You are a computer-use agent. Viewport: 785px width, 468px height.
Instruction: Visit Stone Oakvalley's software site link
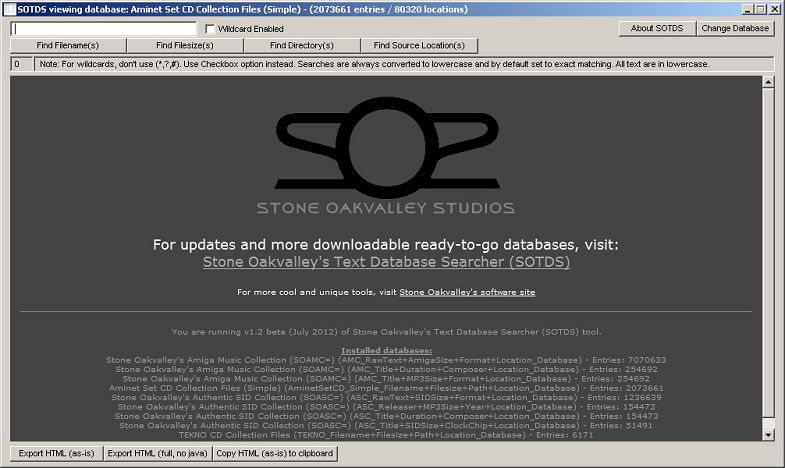[467, 292]
